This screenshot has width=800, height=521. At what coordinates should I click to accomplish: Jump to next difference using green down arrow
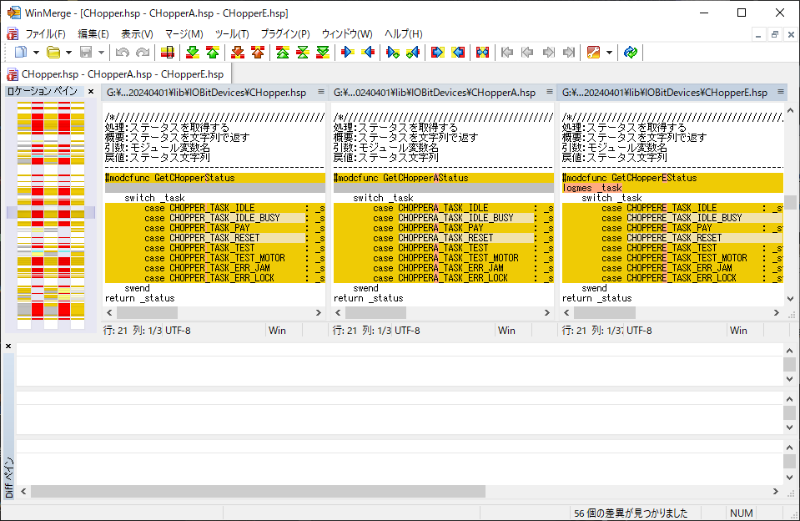[x=191, y=52]
